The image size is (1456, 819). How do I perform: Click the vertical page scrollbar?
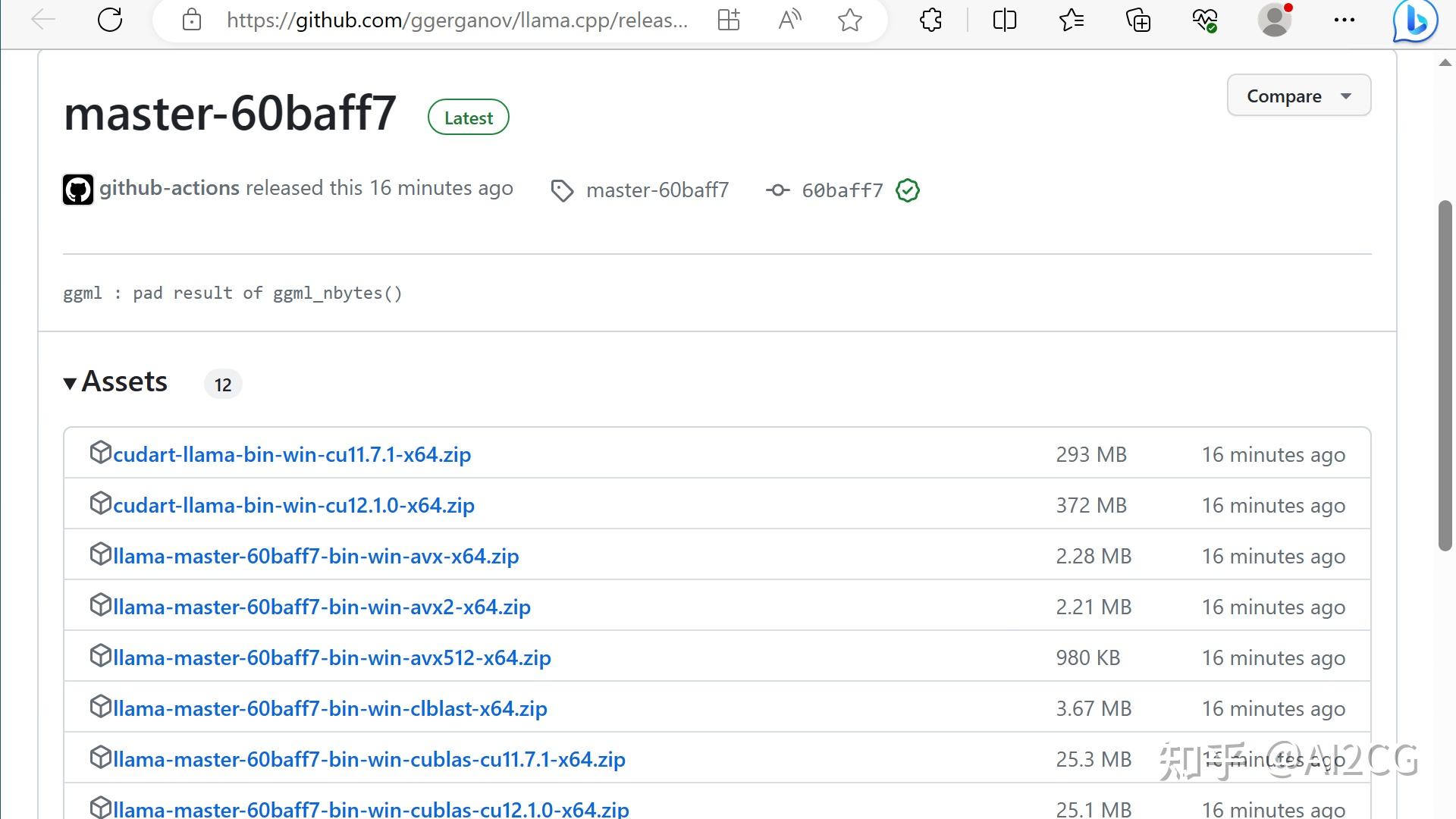1445,375
